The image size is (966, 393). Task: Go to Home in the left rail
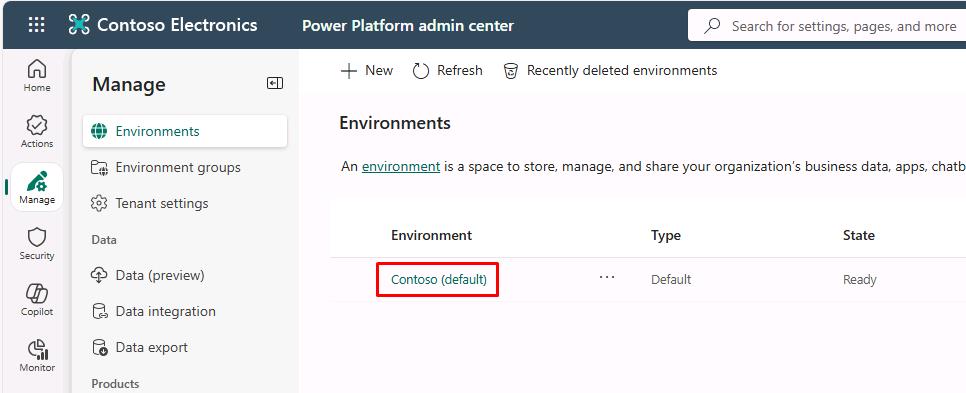click(x=37, y=76)
